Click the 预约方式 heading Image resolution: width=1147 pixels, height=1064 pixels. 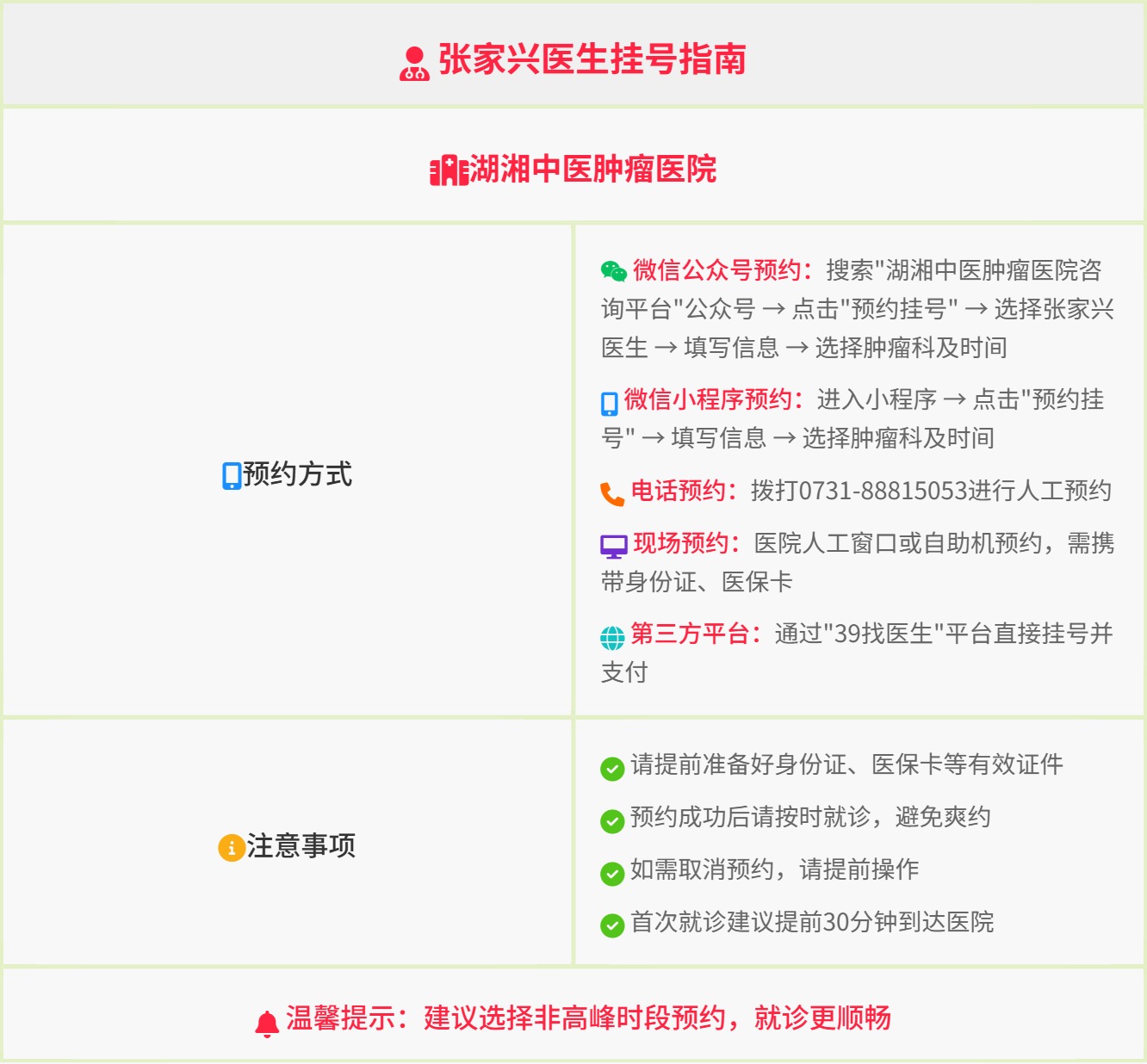[x=297, y=474]
